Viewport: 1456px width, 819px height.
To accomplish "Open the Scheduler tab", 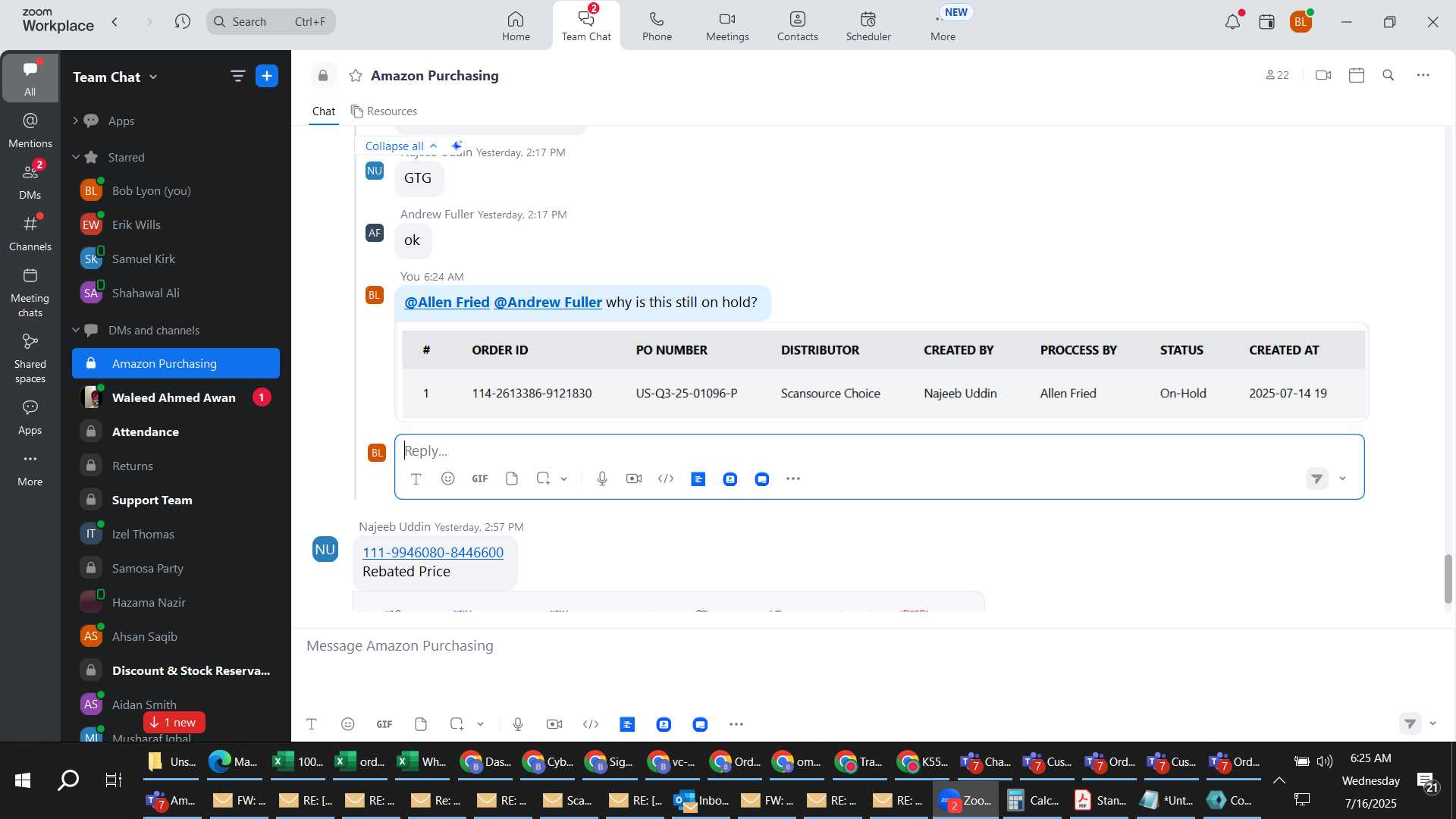I will point(868,26).
